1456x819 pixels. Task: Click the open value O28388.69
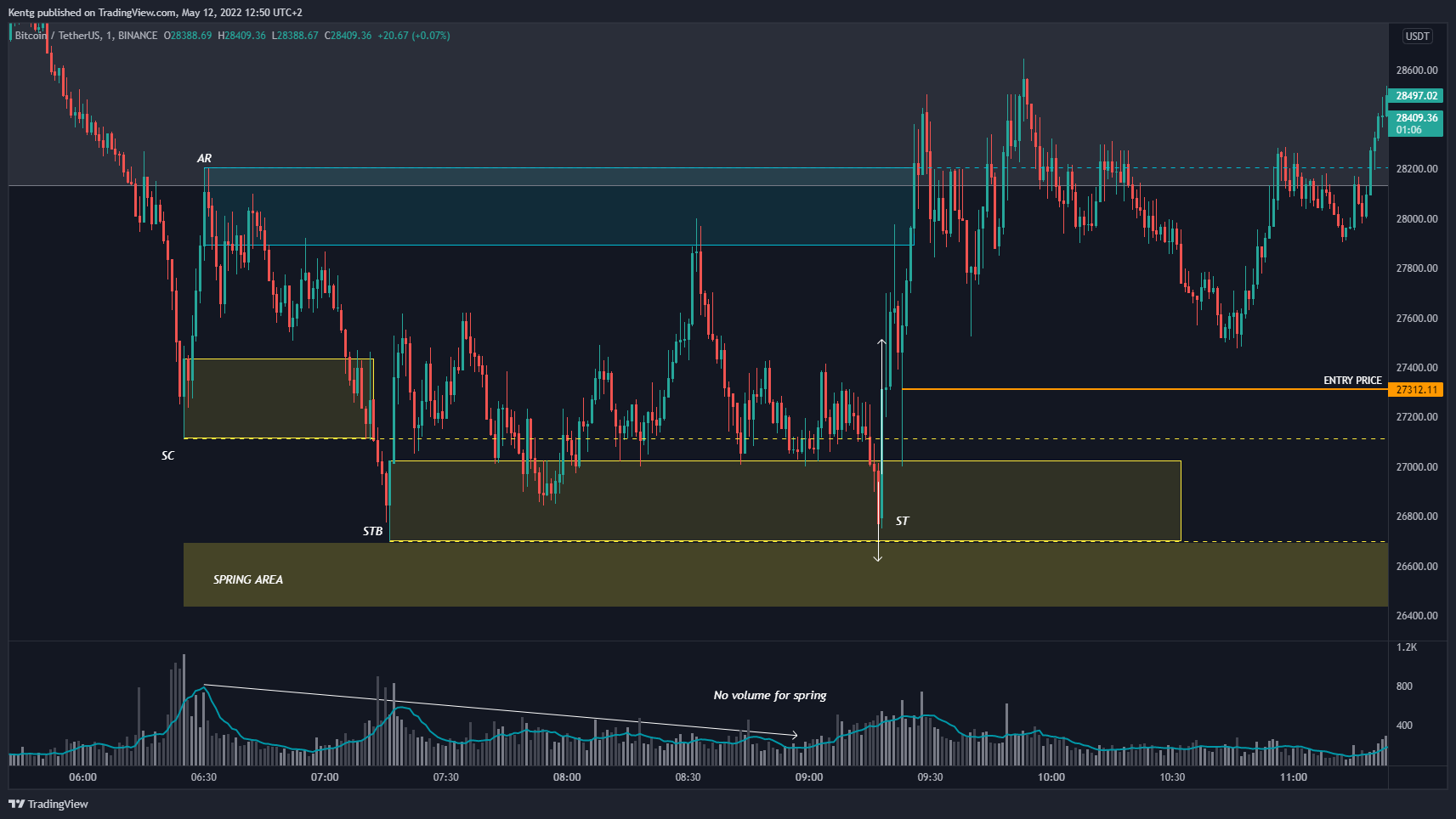[x=188, y=36]
